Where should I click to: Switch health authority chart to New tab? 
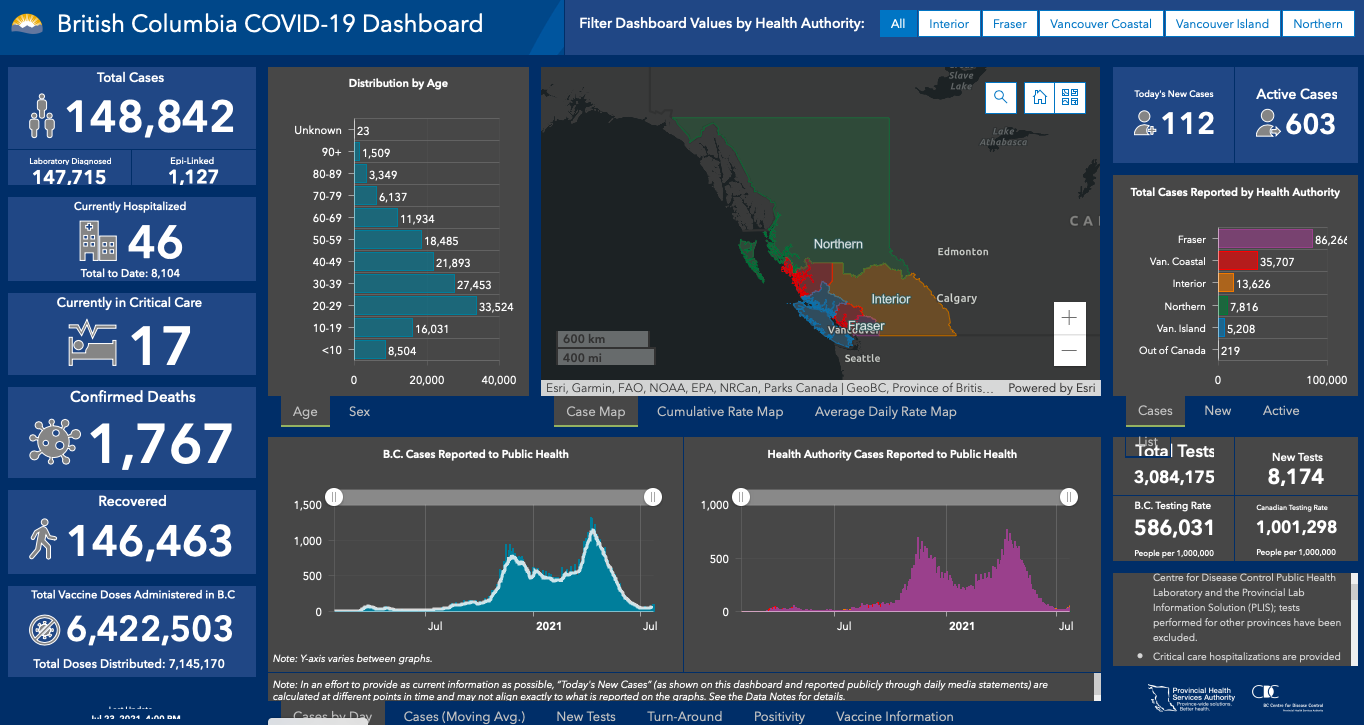[1217, 410]
